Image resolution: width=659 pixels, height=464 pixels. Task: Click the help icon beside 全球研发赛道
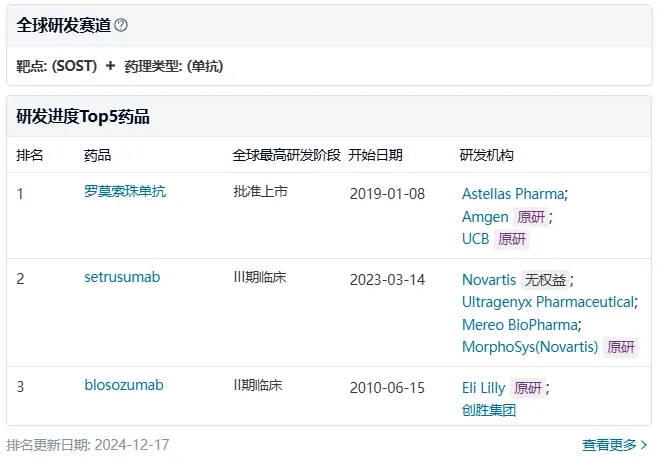(x=121, y=26)
